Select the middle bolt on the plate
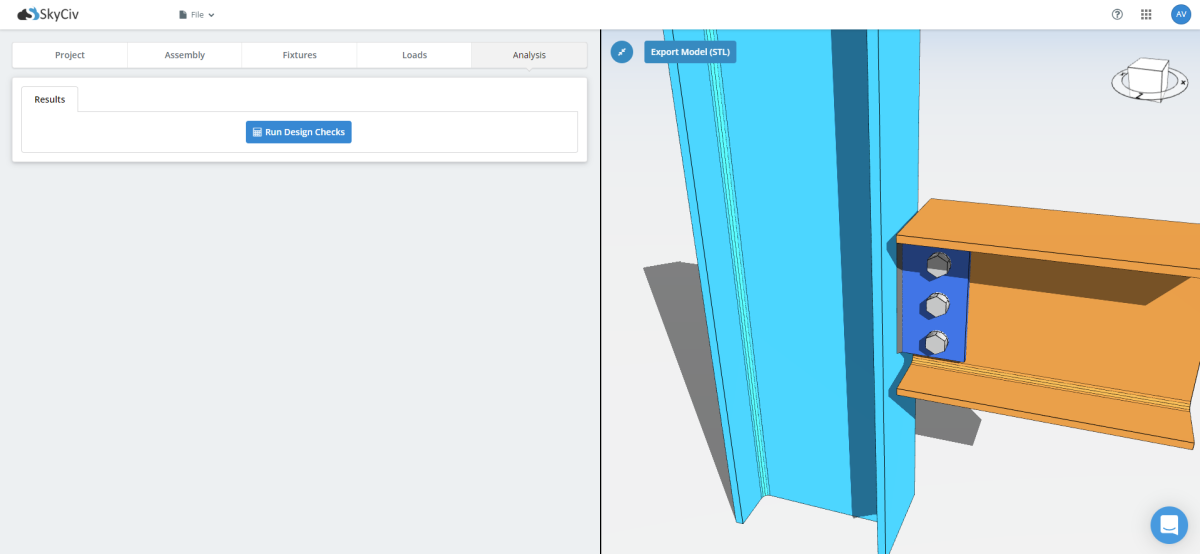1200x554 pixels. (x=937, y=304)
